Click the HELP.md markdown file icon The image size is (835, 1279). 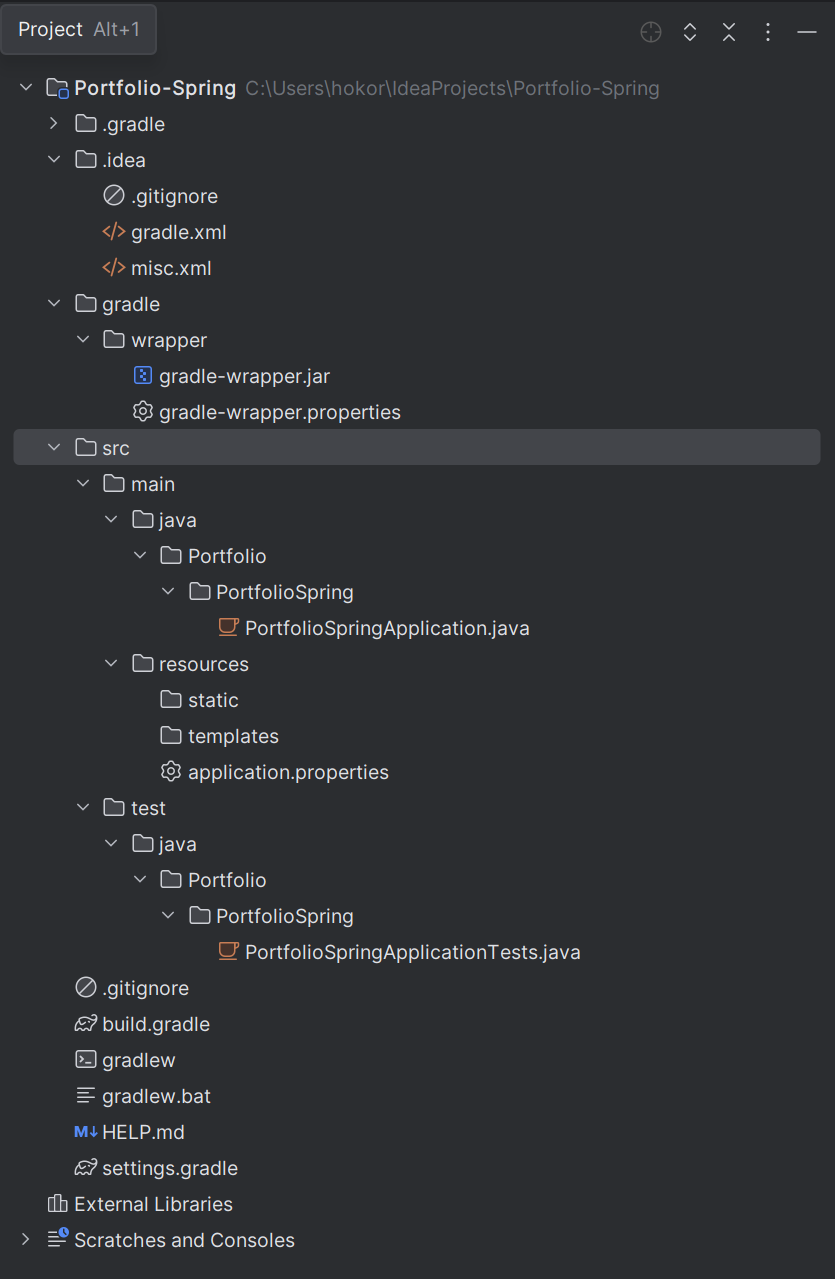pos(86,1132)
